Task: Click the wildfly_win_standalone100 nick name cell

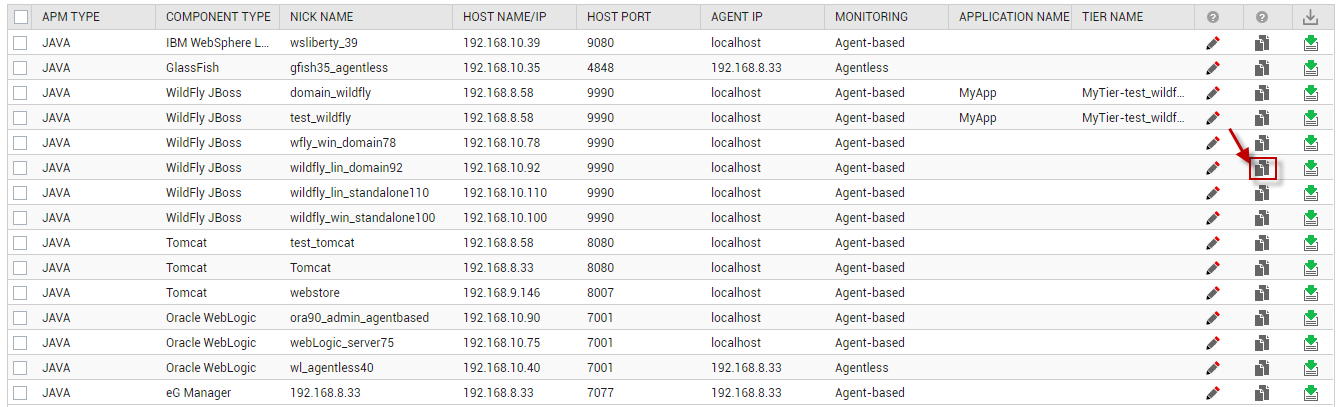Action: pyautogui.click(x=363, y=218)
